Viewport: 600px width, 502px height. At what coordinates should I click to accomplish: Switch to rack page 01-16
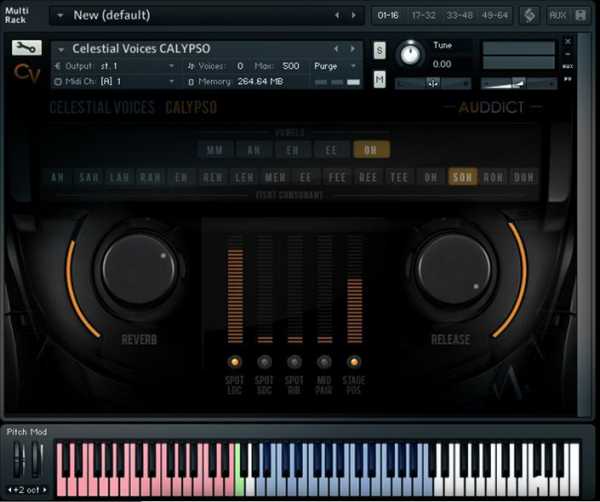(x=388, y=16)
